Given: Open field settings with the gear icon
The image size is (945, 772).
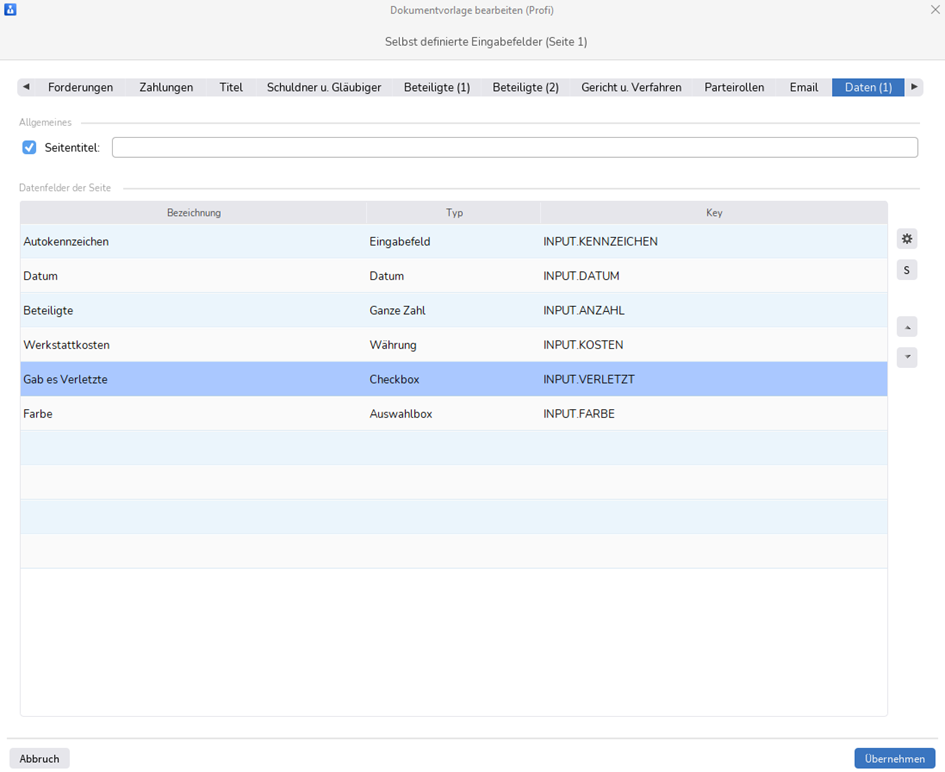Looking at the screenshot, I should pyautogui.click(x=906, y=239).
